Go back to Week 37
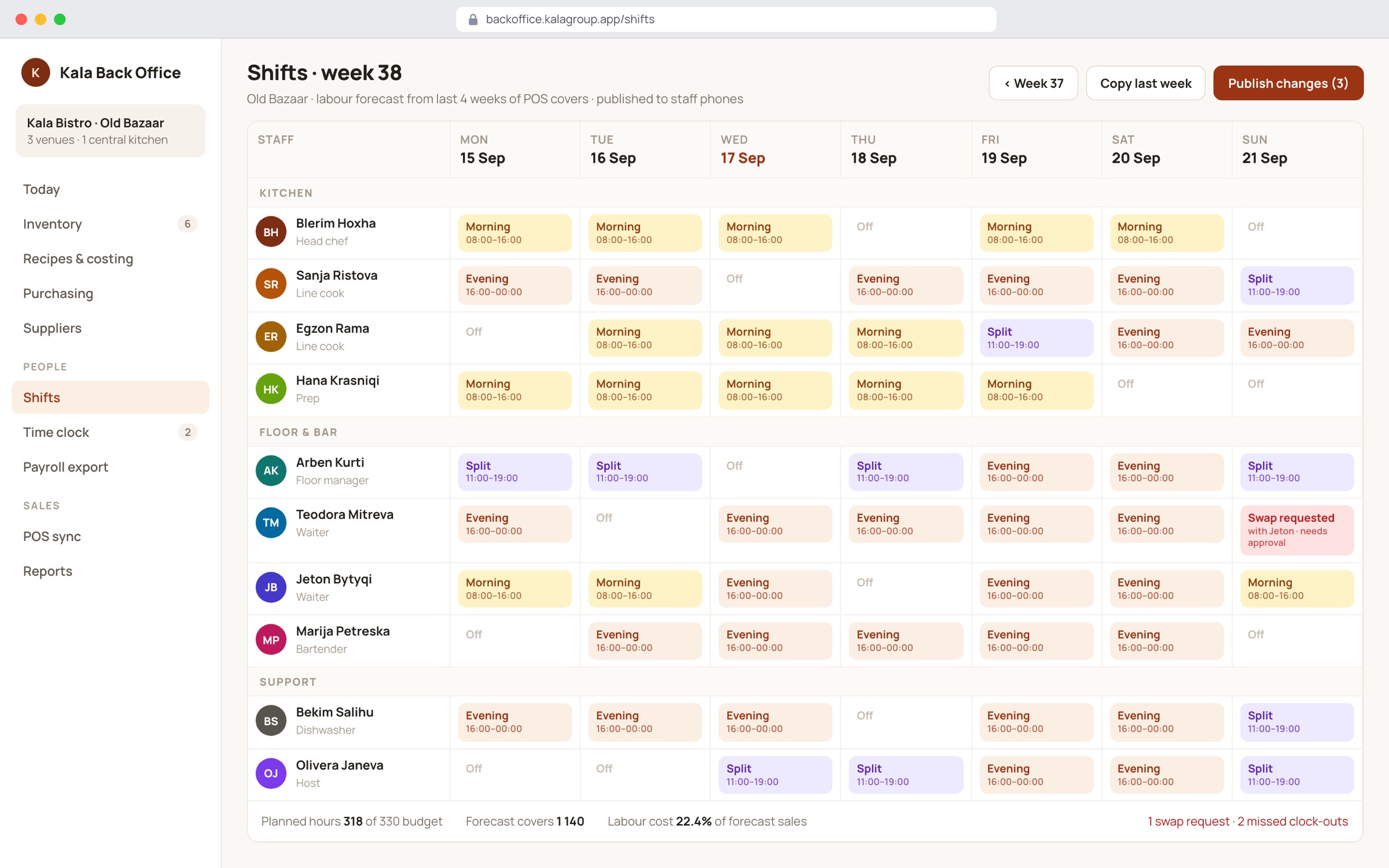1389x868 pixels. click(x=1033, y=83)
